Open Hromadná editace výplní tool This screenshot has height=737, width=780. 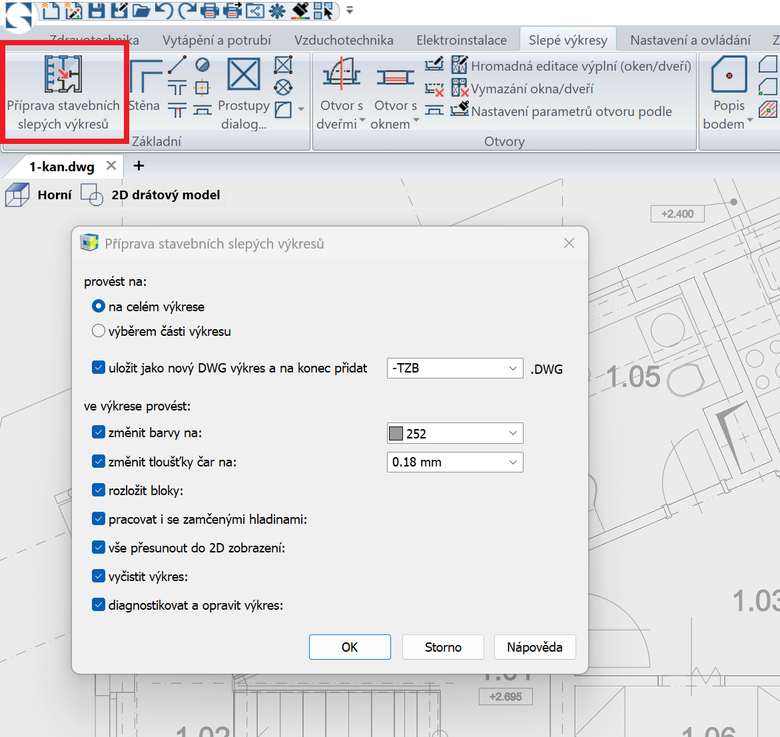click(571, 66)
